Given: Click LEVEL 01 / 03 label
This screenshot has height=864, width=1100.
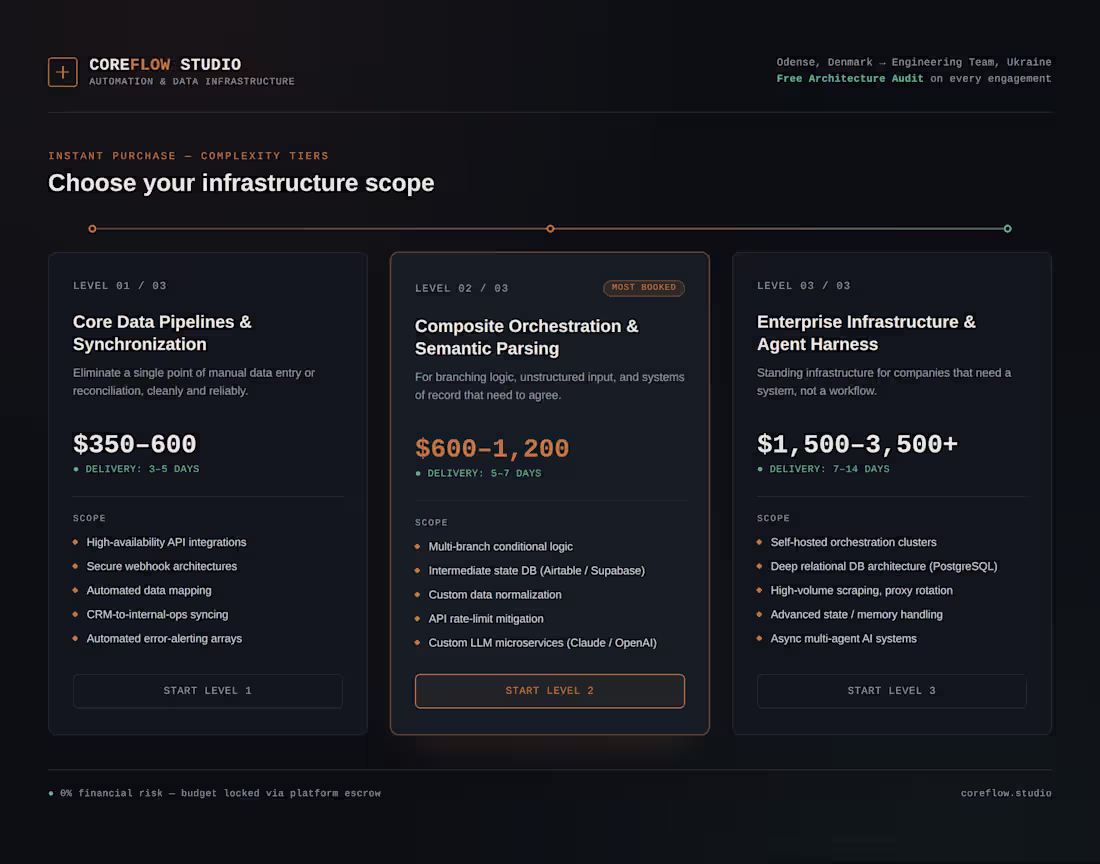Looking at the screenshot, I should (119, 286).
